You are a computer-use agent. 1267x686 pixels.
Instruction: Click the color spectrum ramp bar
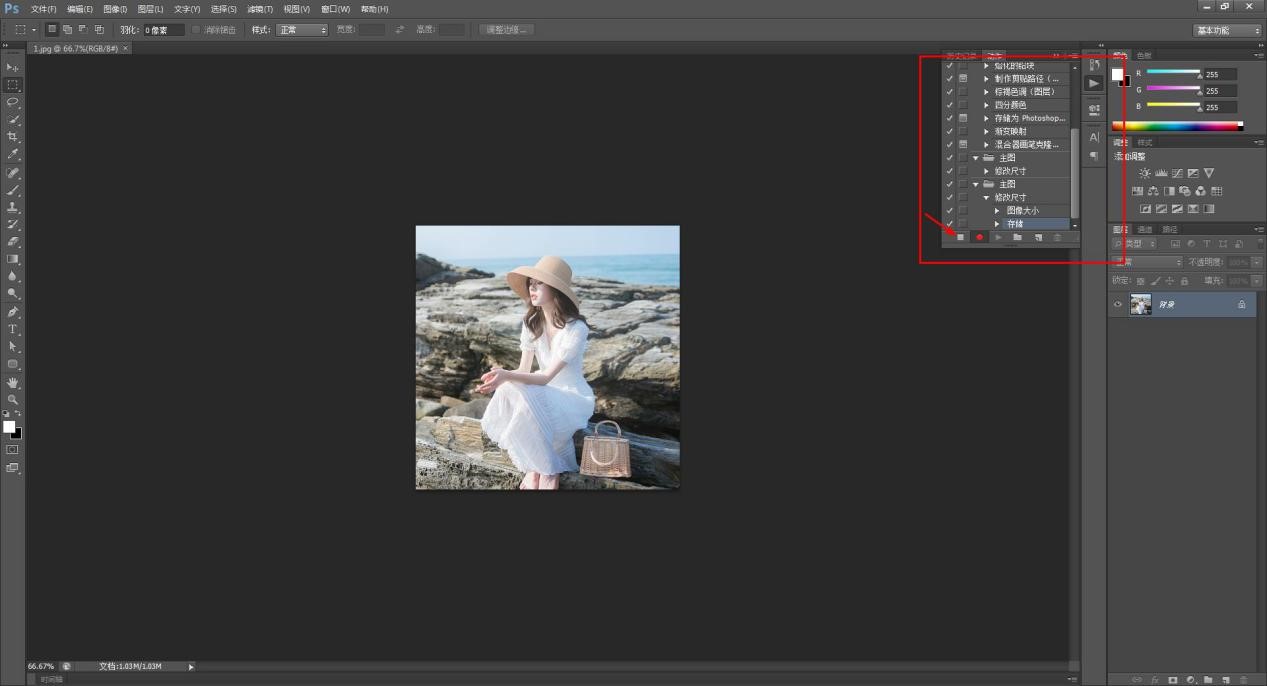(1177, 126)
